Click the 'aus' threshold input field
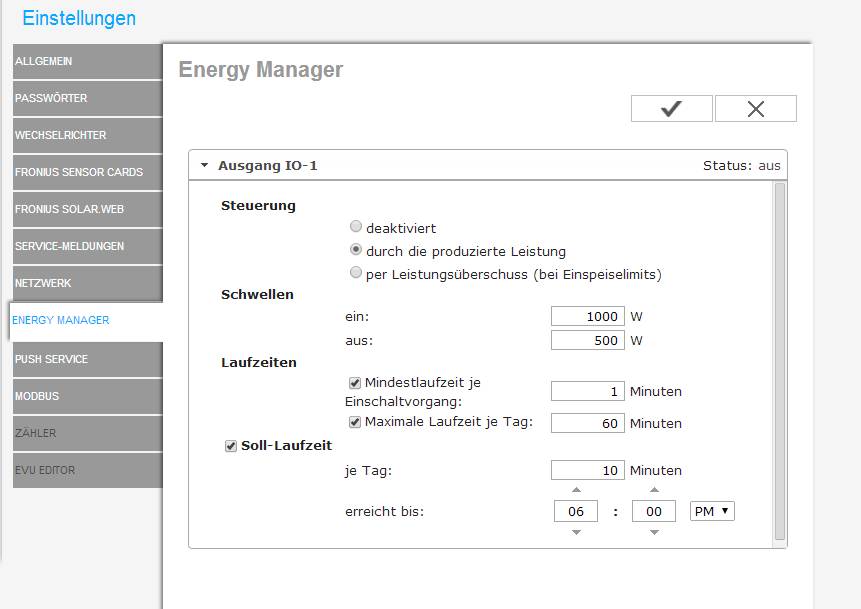The width and height of the screenshot is (861, 609). [588, 340]
